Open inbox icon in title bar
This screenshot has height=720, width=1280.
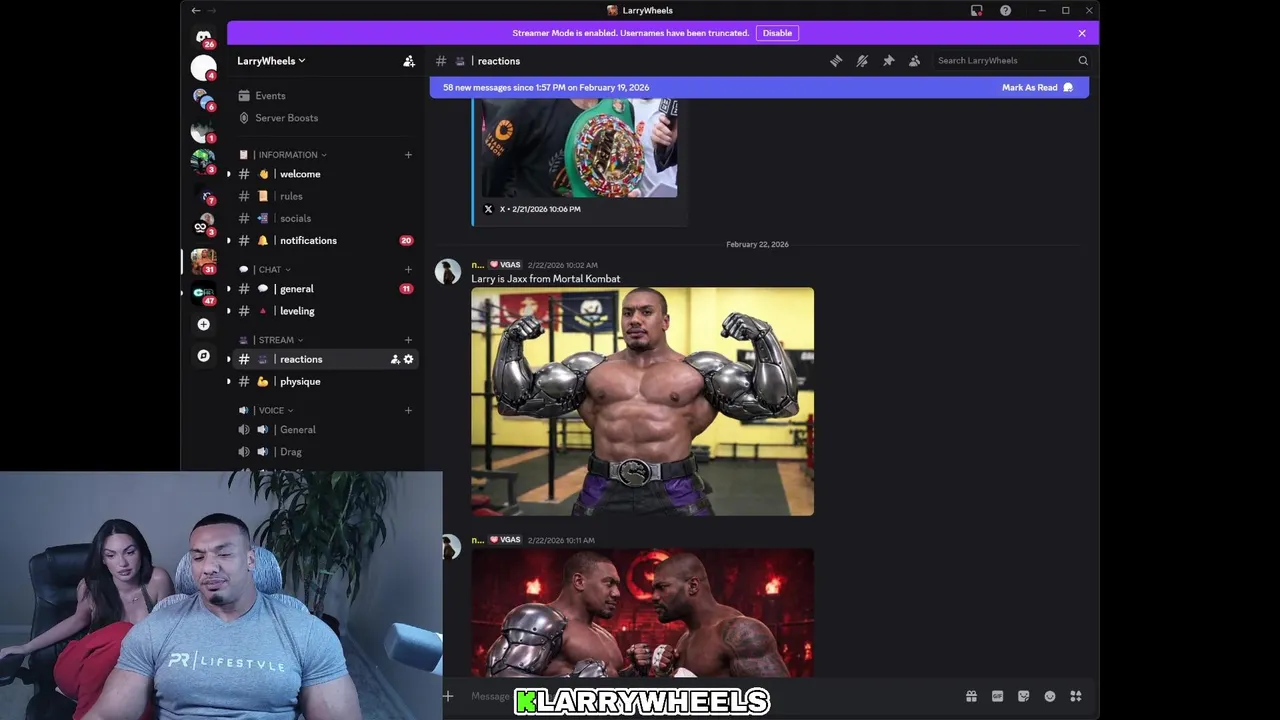(977, 10)
